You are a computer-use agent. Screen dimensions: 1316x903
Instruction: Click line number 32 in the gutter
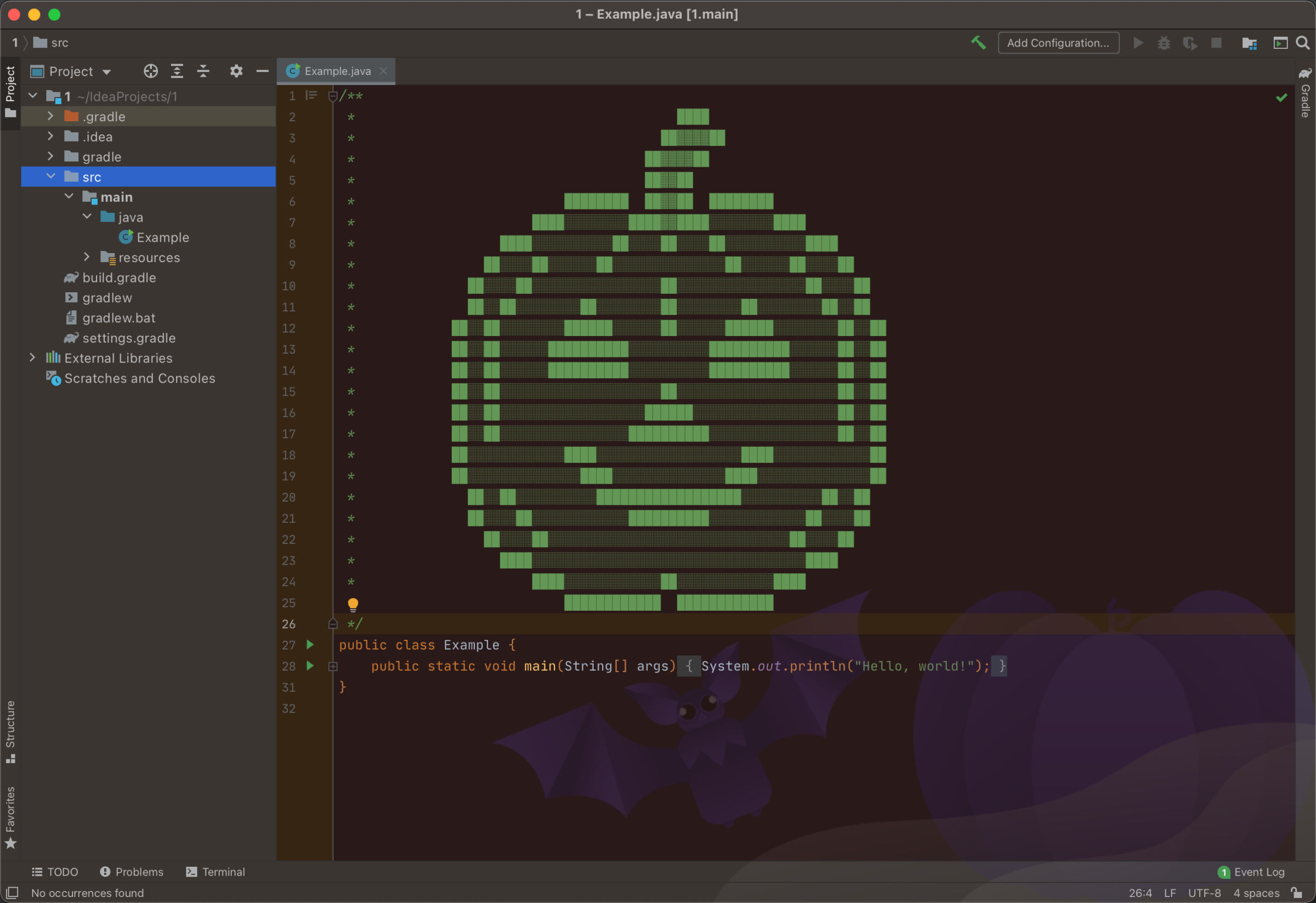point(289,708)
